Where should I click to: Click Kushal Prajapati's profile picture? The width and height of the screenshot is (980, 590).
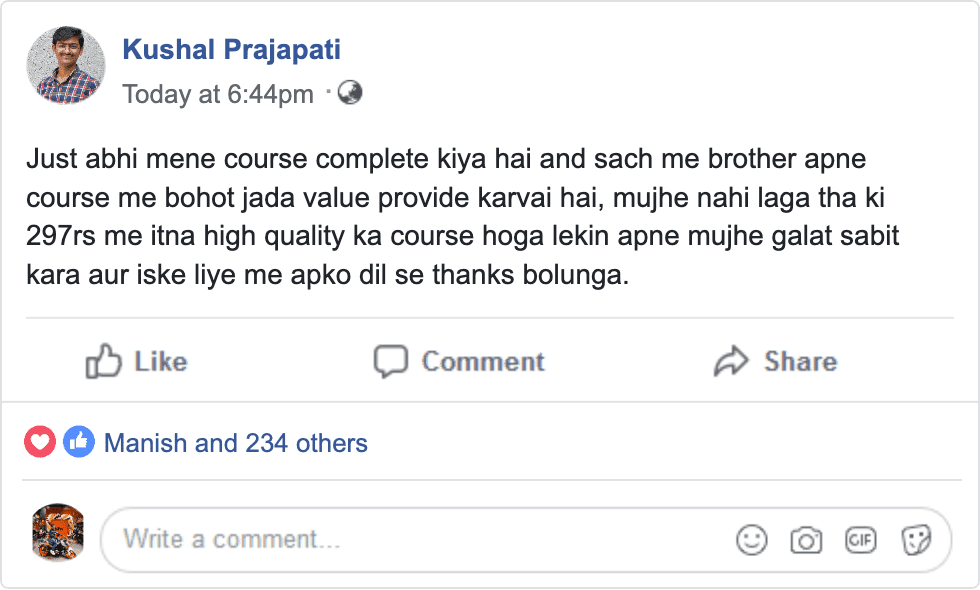[x=65, y=66]
